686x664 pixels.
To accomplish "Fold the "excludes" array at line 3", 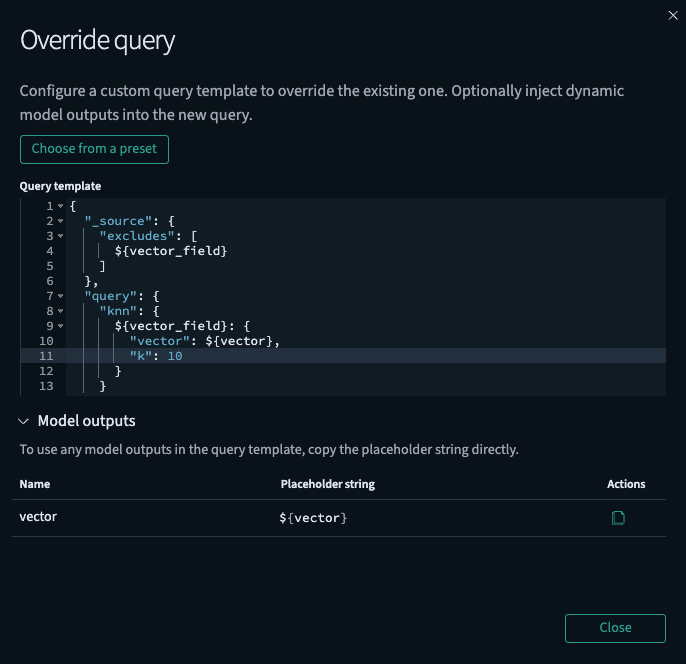I will 60,236.
